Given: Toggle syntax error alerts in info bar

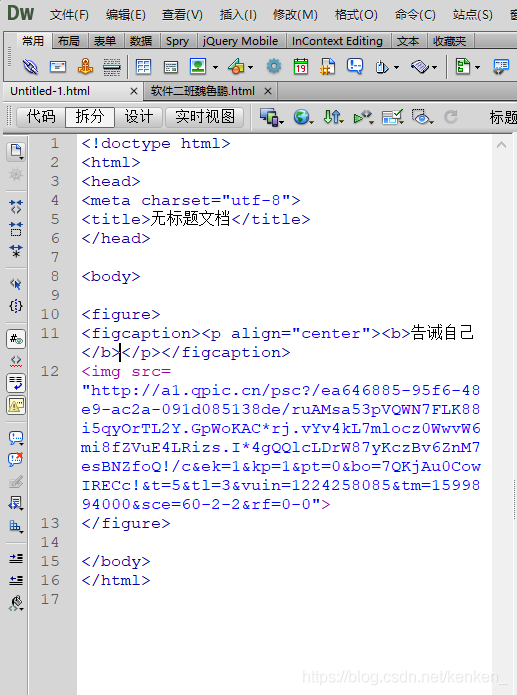Looking at the screenshot, I should [16, 405].
